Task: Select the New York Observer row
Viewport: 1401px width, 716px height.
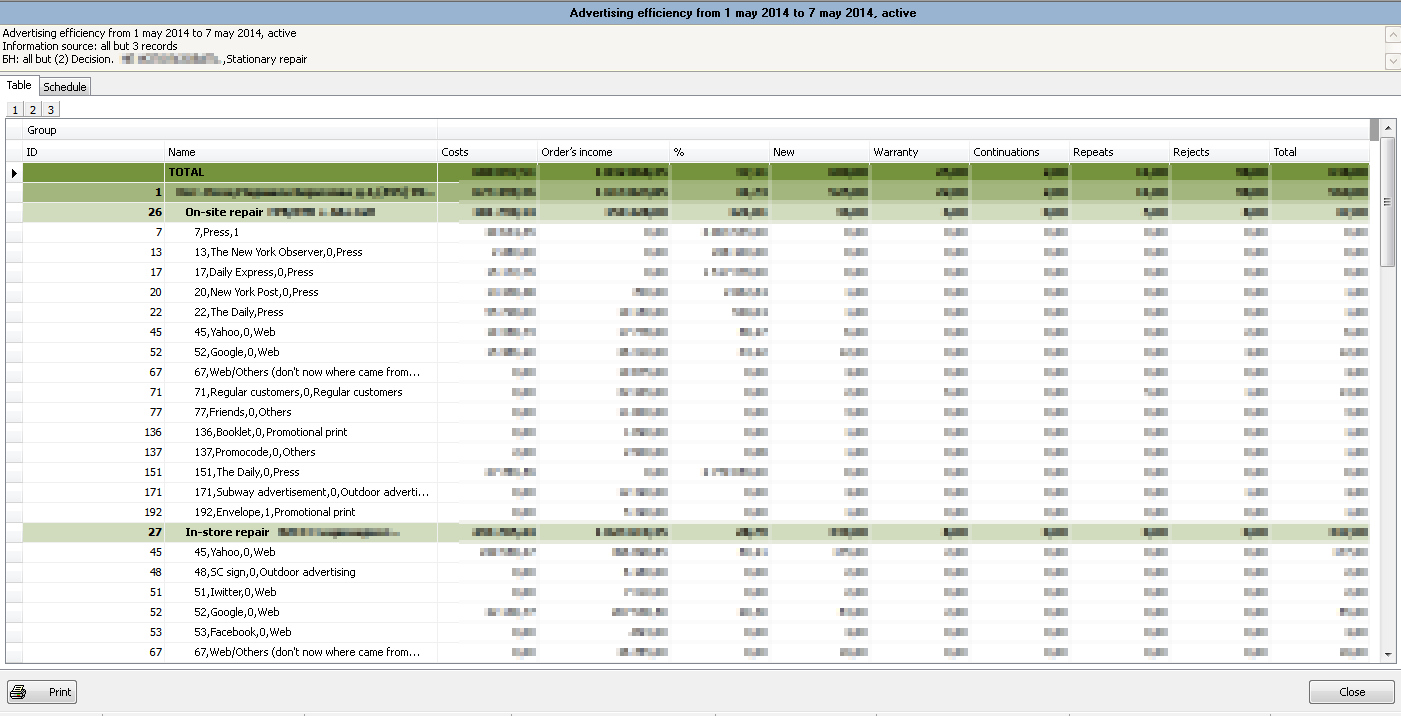Action: (x=278, y=252)
